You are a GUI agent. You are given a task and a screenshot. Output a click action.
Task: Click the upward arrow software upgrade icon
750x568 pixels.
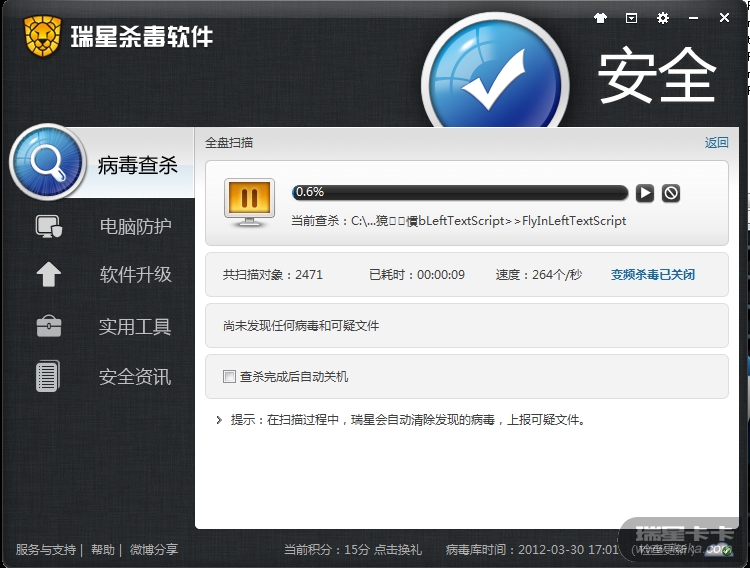pos(49,275)
